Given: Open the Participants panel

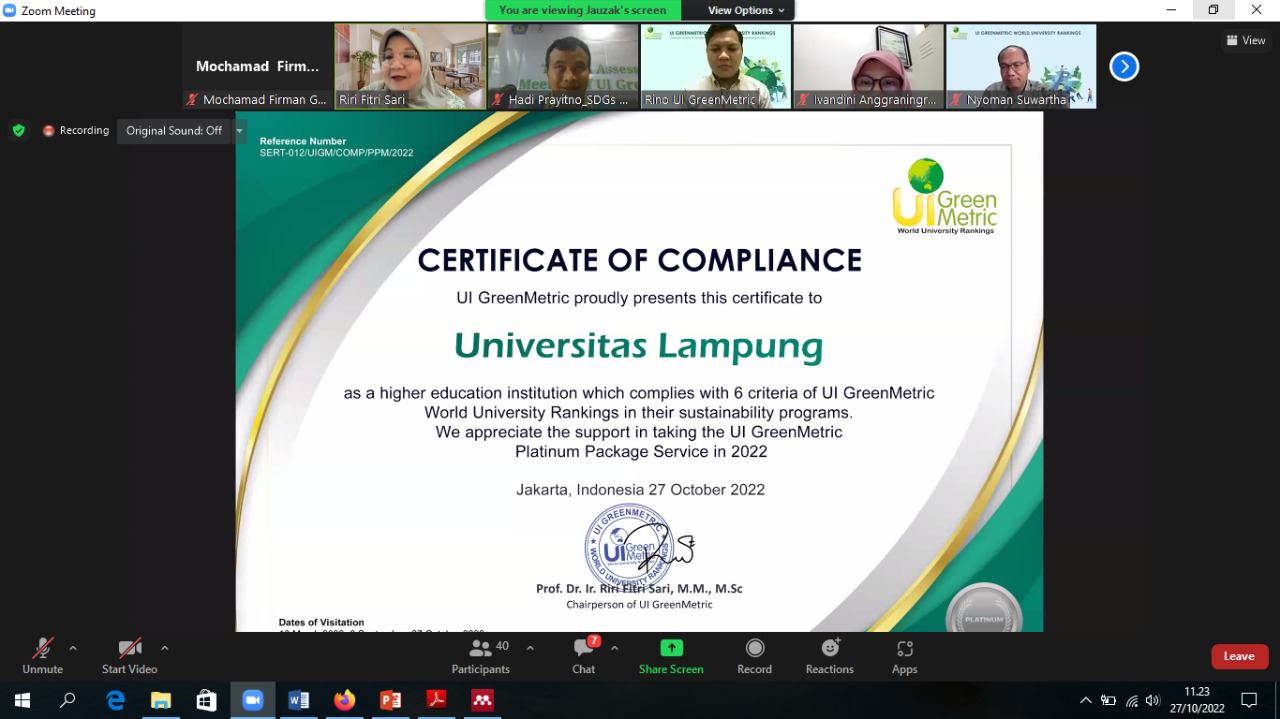Looking at the screenshot, I should [481, 656].
